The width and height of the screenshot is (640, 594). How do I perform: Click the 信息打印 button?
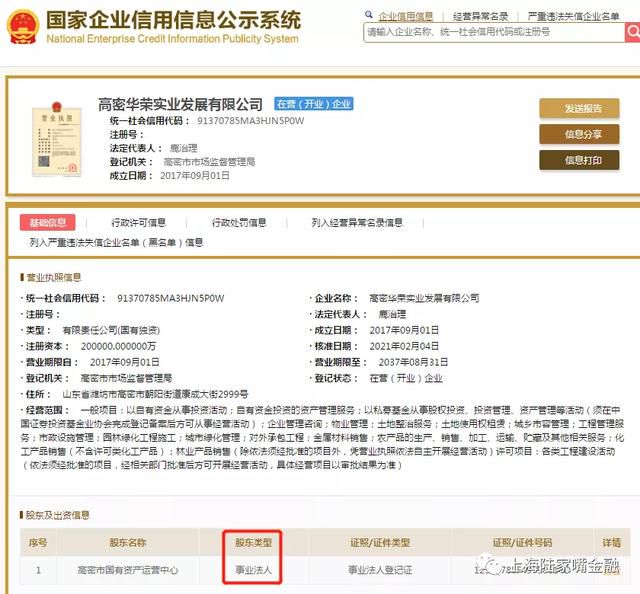[579, 160]
